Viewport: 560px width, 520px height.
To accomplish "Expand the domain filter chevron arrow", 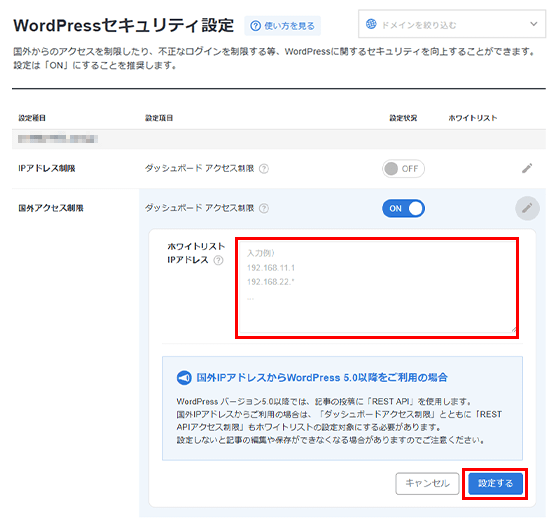I will [x=534, y=24].
